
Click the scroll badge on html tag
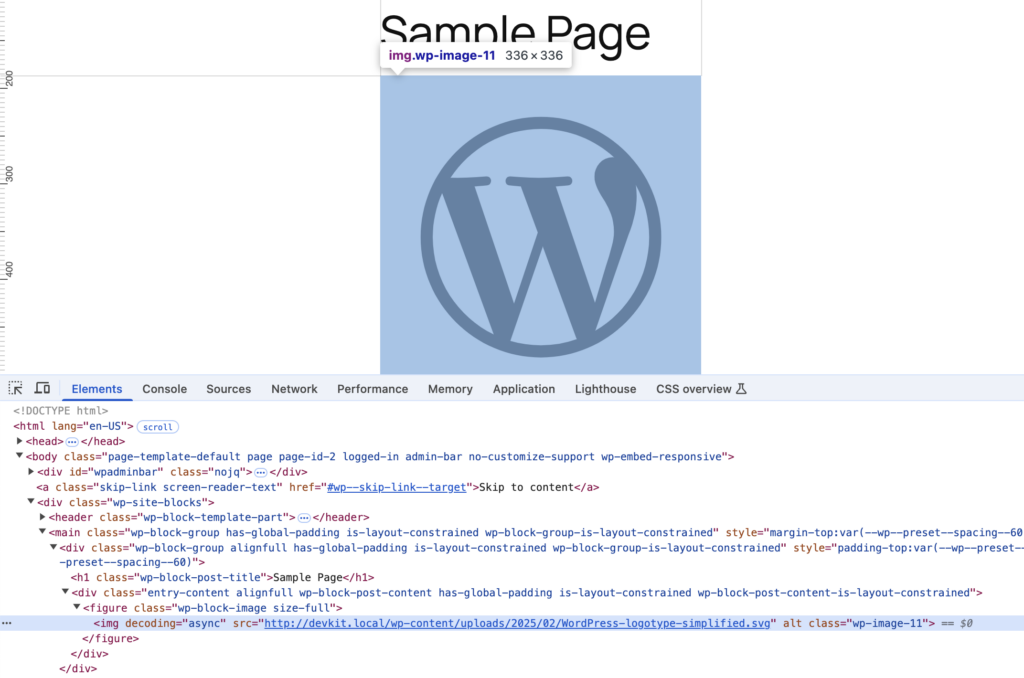158,427
